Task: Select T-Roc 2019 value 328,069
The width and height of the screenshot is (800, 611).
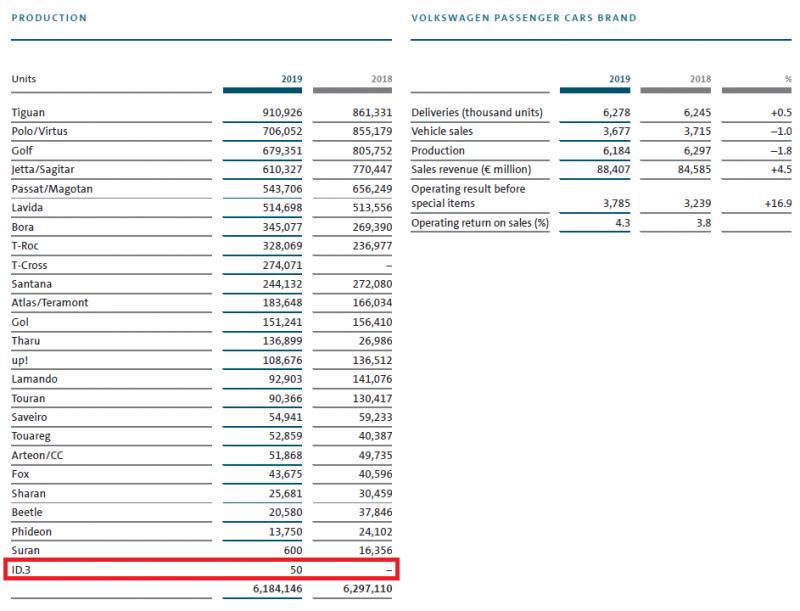Action: 282,246
